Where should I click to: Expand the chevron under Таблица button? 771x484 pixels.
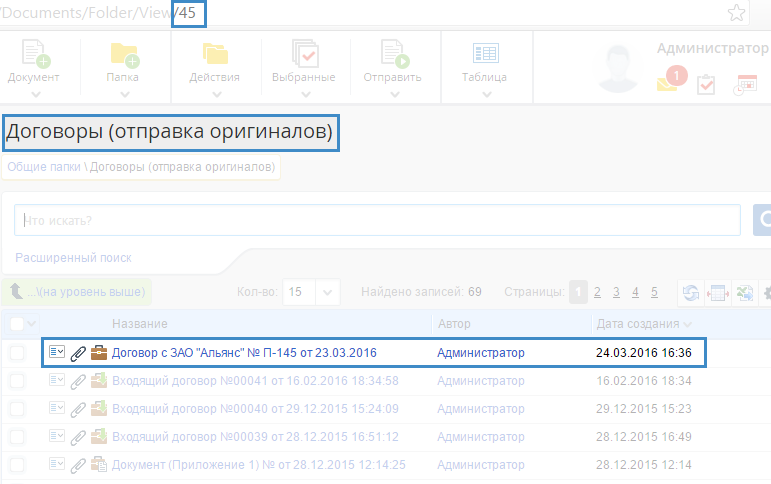[x=487, y=94]
